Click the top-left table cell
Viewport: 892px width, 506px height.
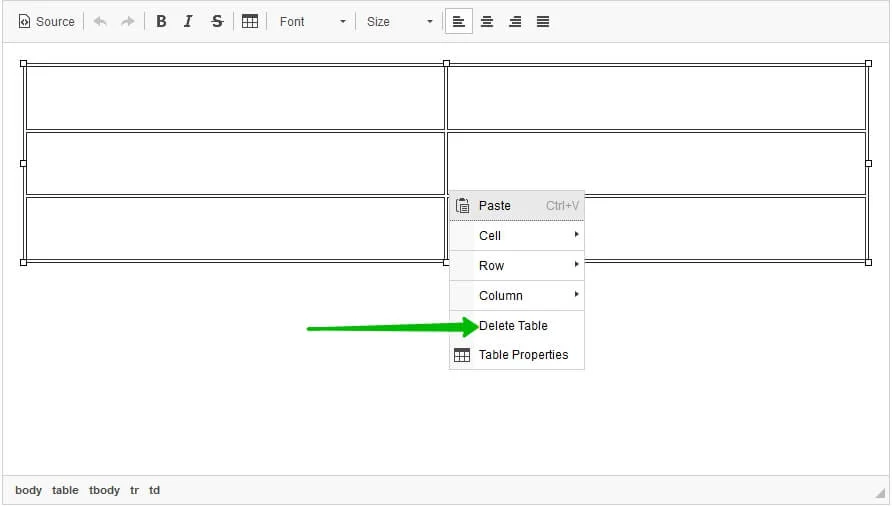pyautogui.click(x=235, y=98)
